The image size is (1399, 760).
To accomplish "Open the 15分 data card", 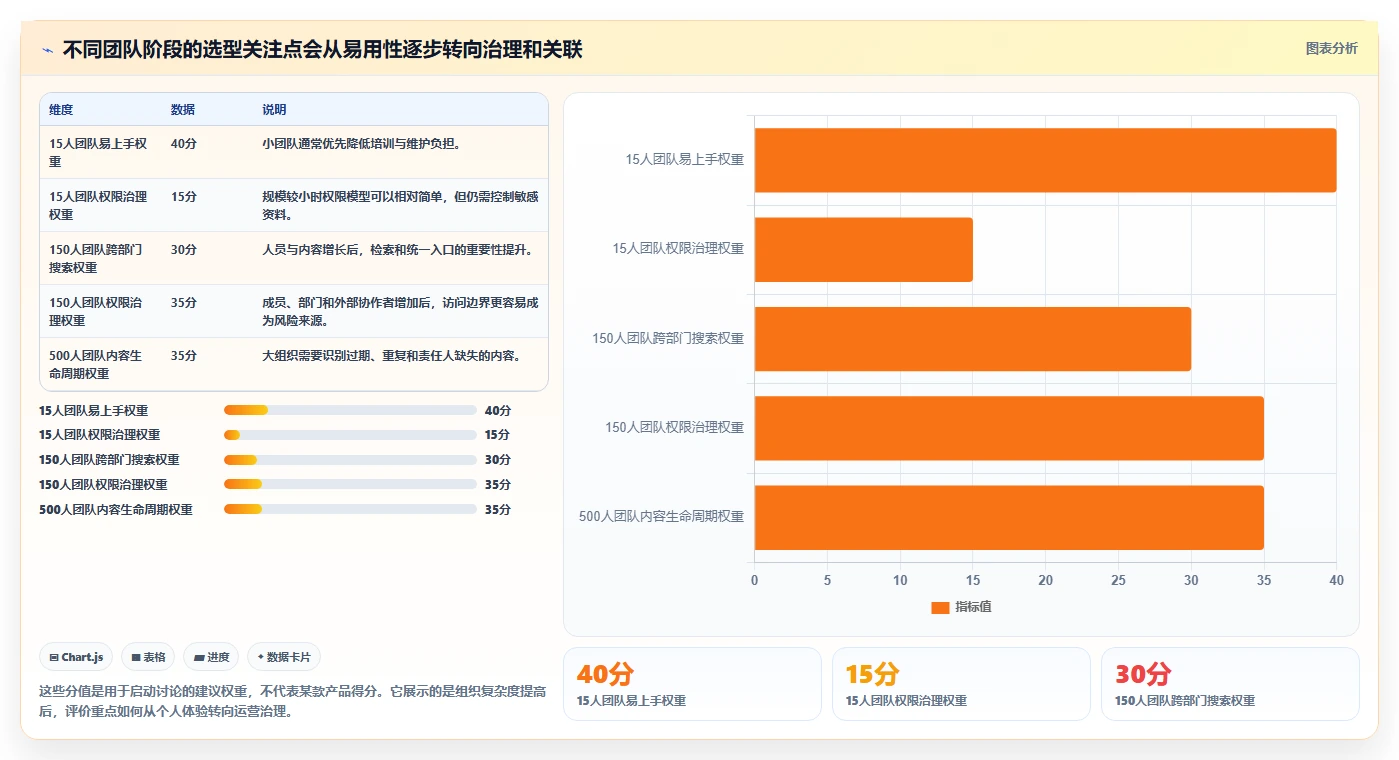I will [x=961, y=684].
